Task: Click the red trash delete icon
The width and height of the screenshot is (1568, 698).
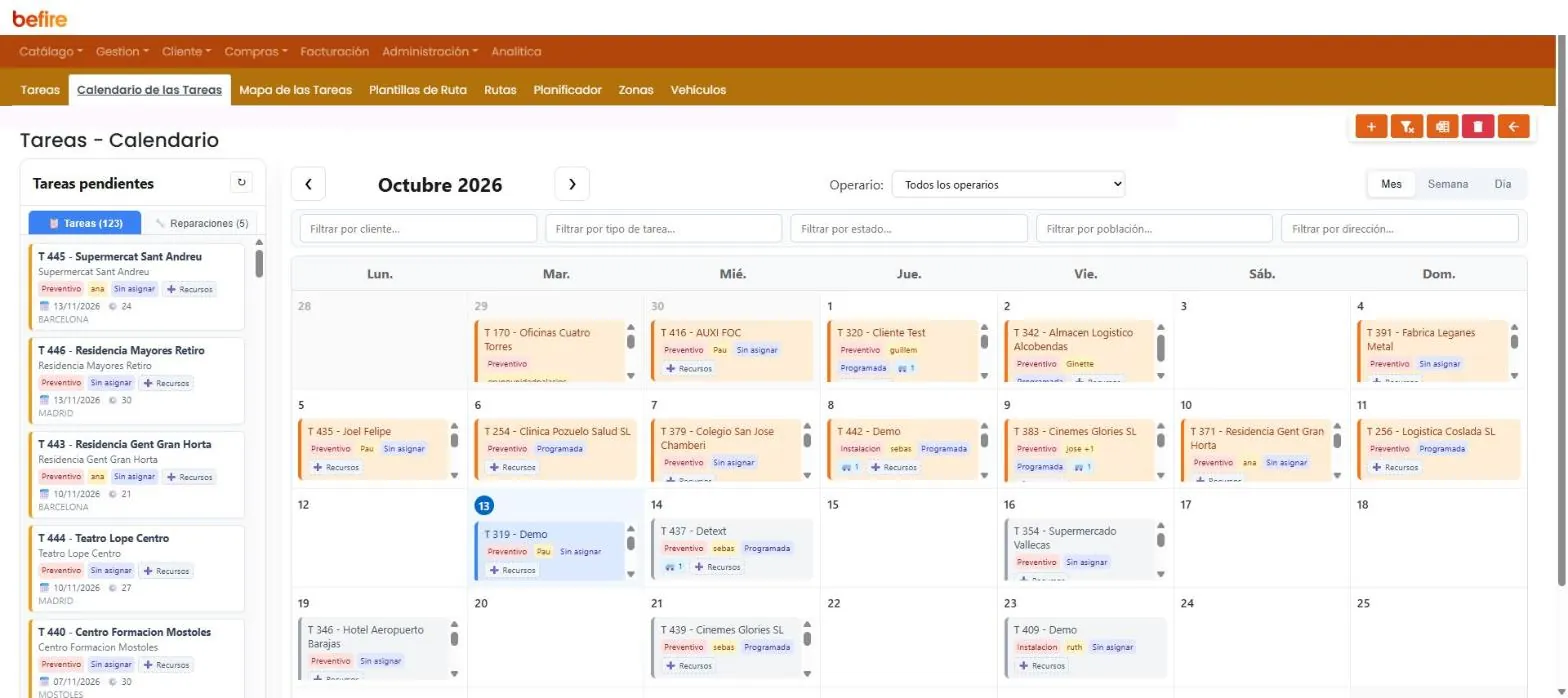Action: (1477, 127)
